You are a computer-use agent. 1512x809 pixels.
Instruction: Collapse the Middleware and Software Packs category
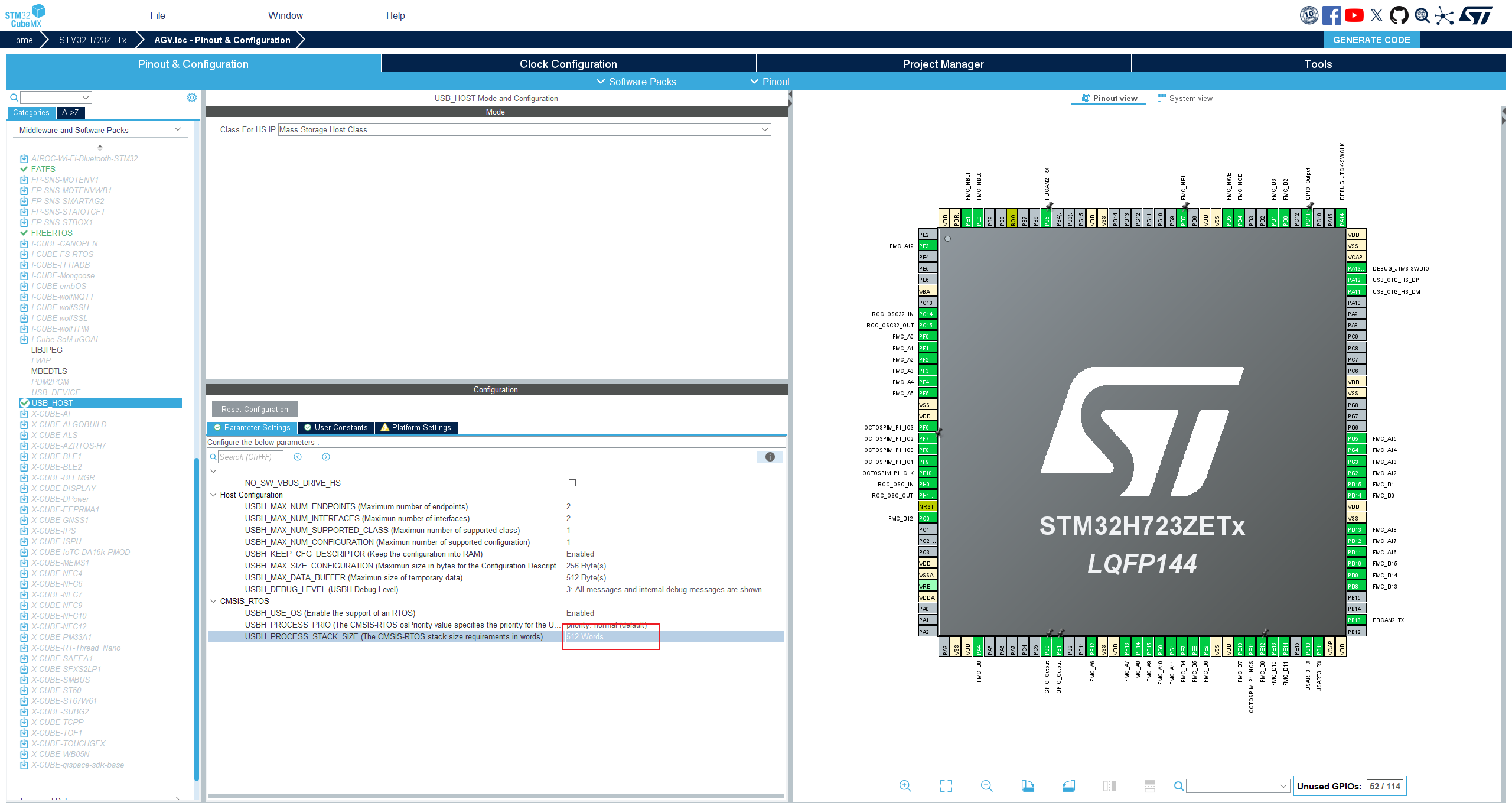tap(177, 129)
